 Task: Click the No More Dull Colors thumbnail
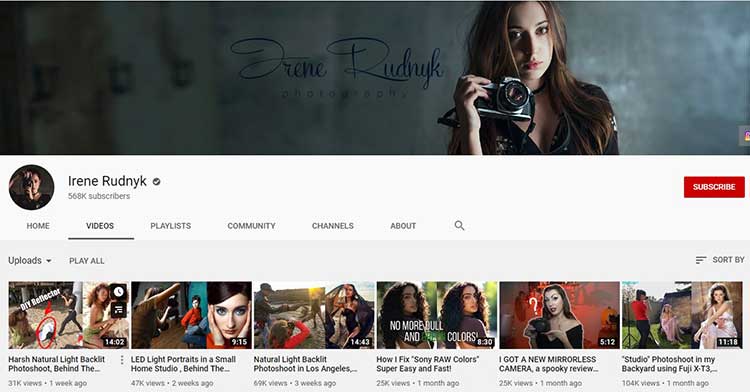click(437, 315)
